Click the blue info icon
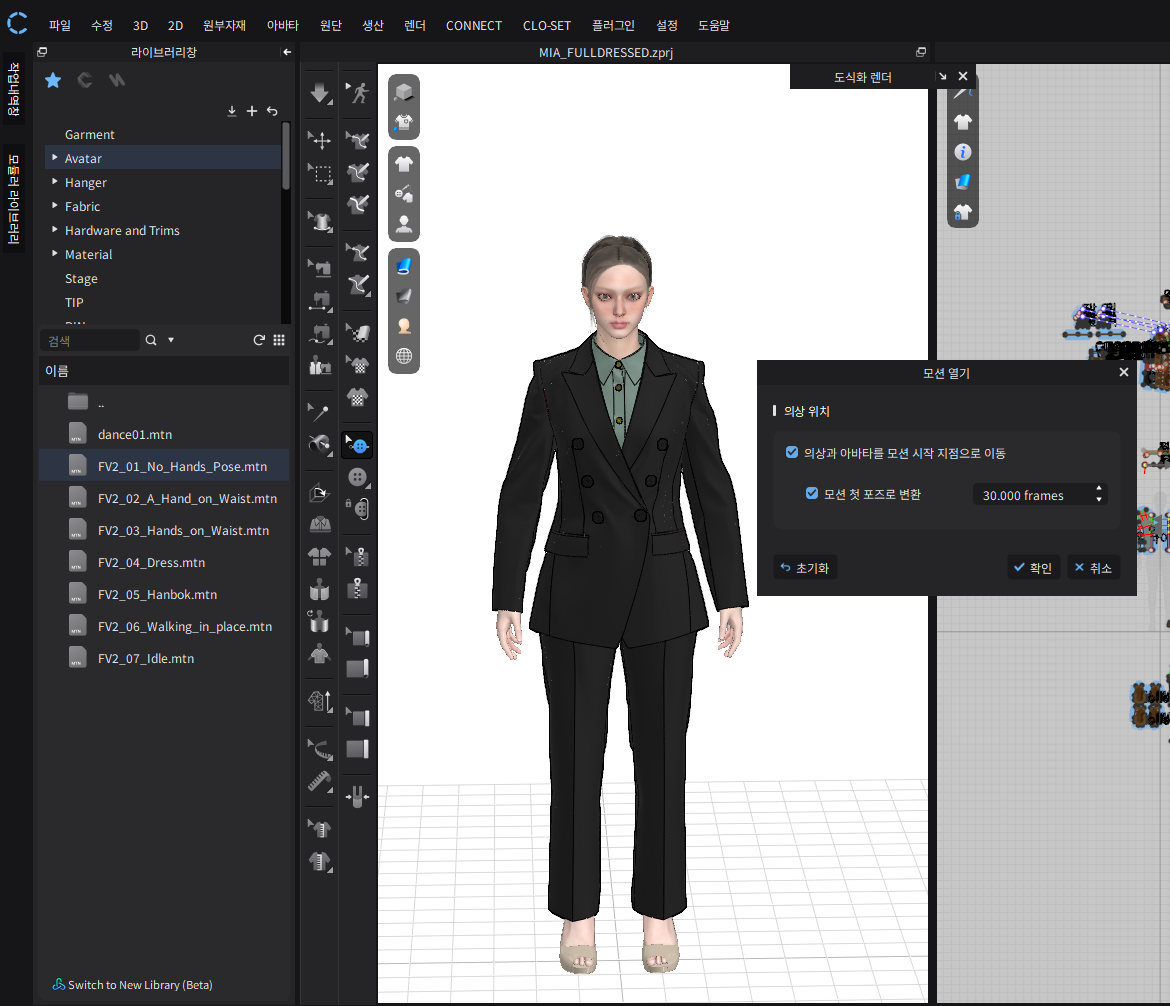Image resolution: width=1170 pixels, height=1006 pixels. (x=963, y=152)
